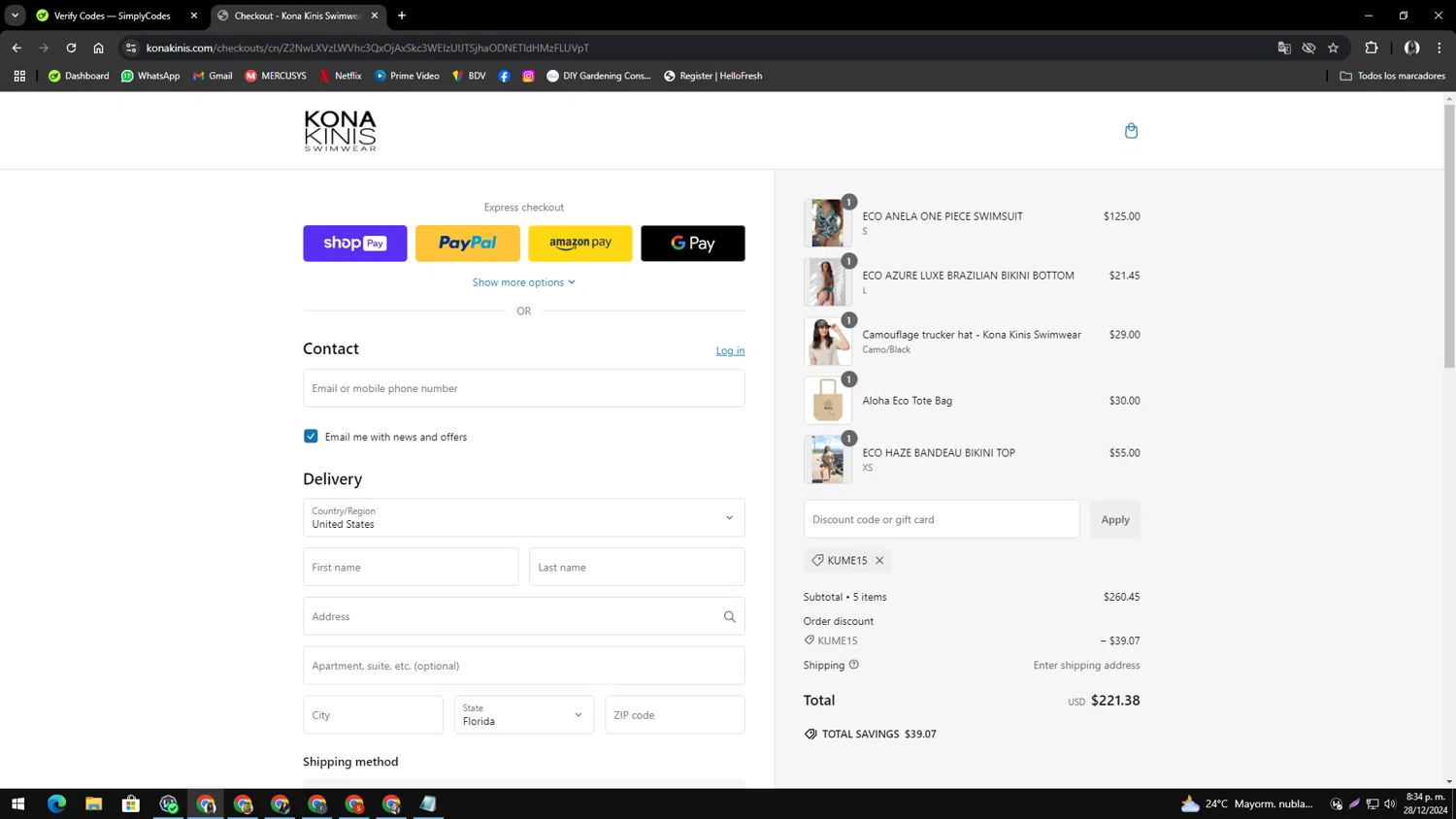Expand Show more options for express checkout
Viewport: 1456px width, 819px height.
click(524, 282)
